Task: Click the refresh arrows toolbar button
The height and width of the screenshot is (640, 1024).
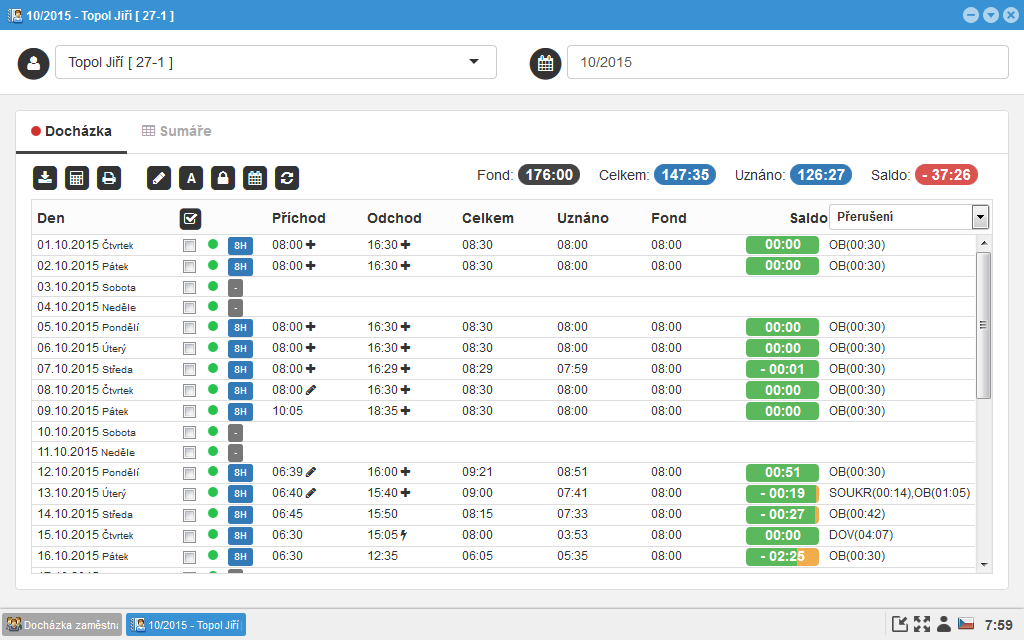Action: point(287,178)
